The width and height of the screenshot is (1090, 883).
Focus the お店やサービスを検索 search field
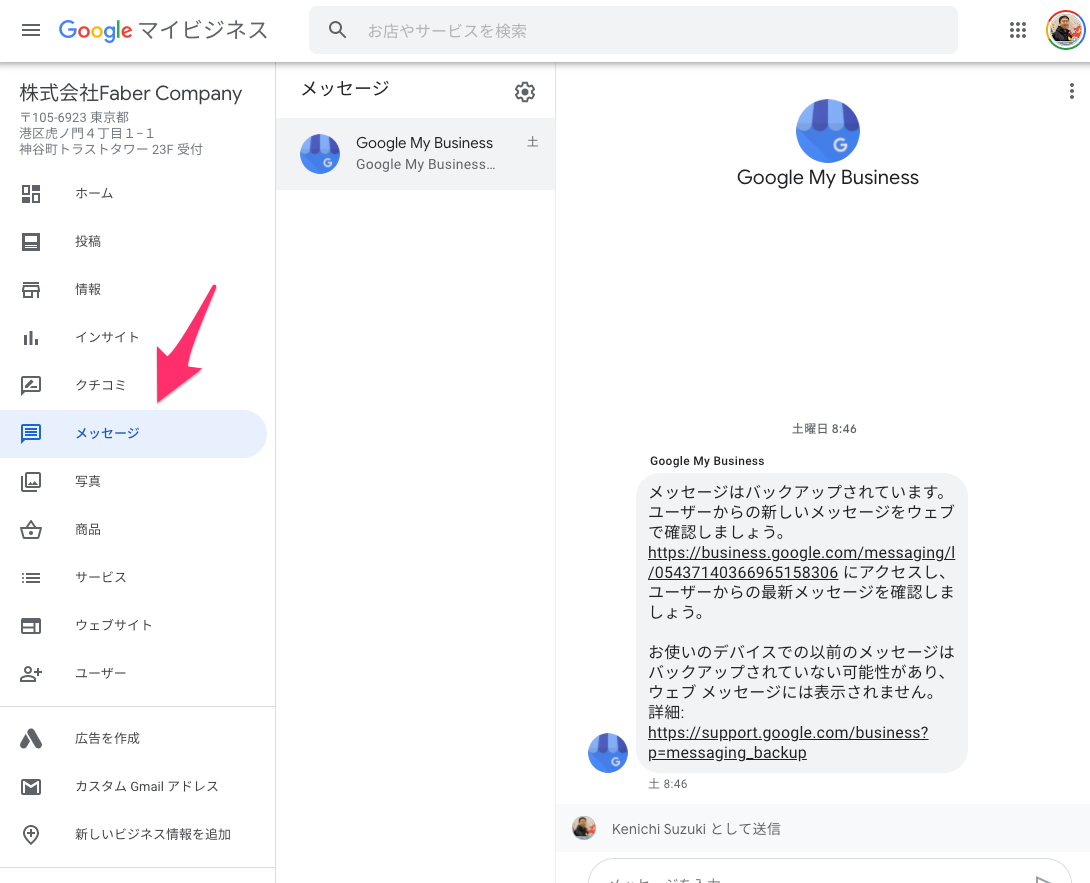coord(633,30)
